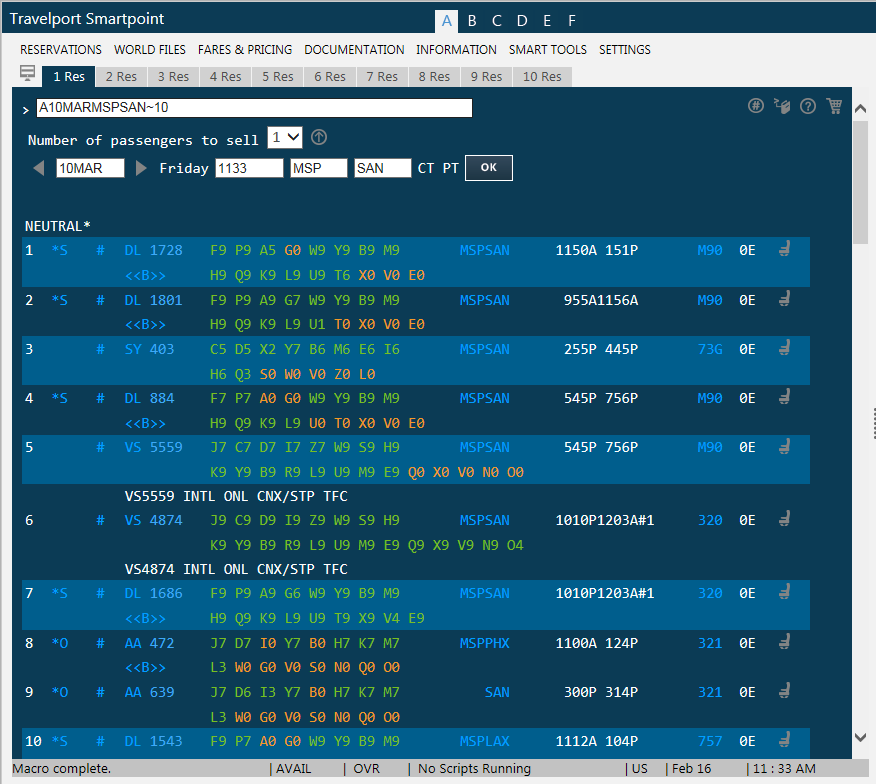Click flight SY 403 link

point(149,349)
